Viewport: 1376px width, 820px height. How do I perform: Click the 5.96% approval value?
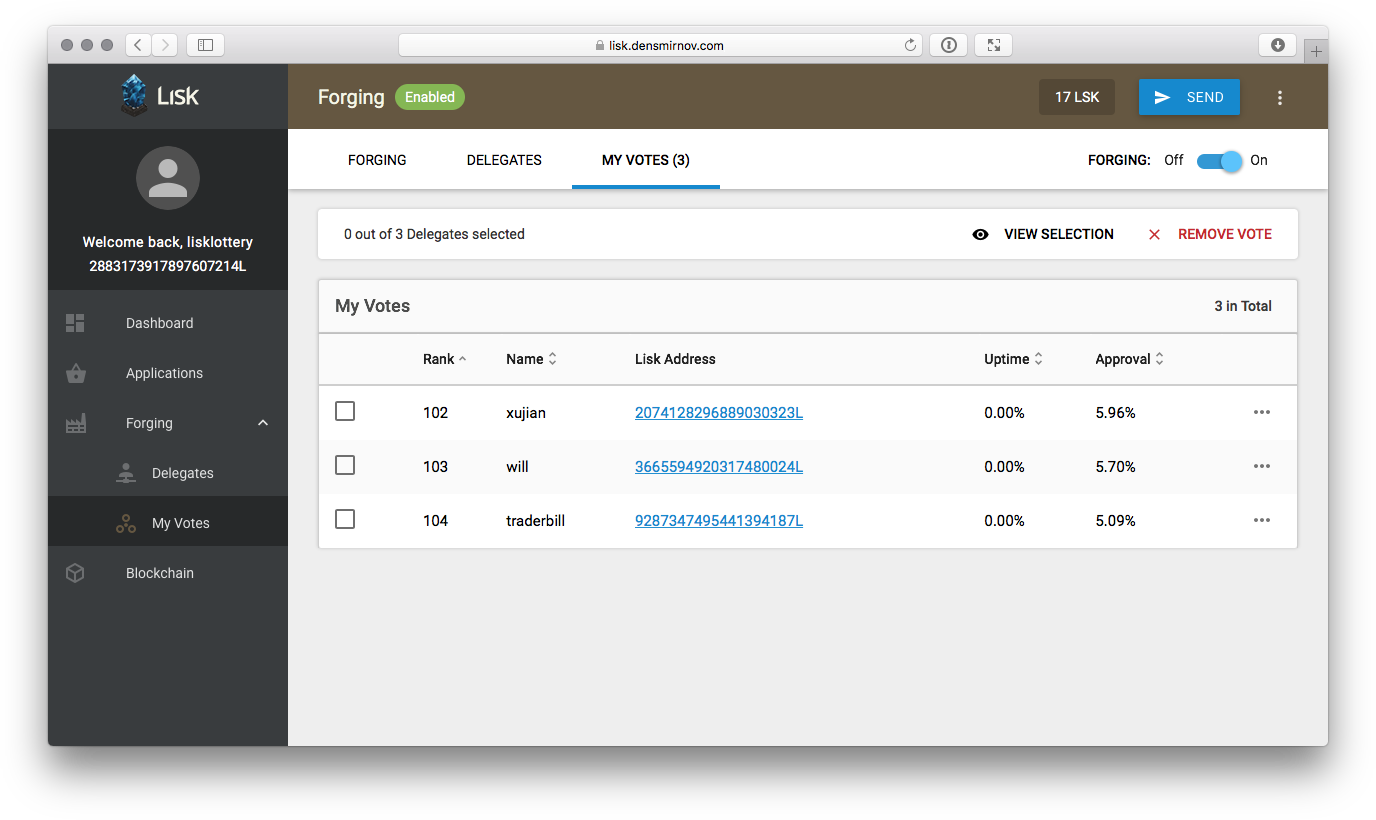[x=1116, y=412]
